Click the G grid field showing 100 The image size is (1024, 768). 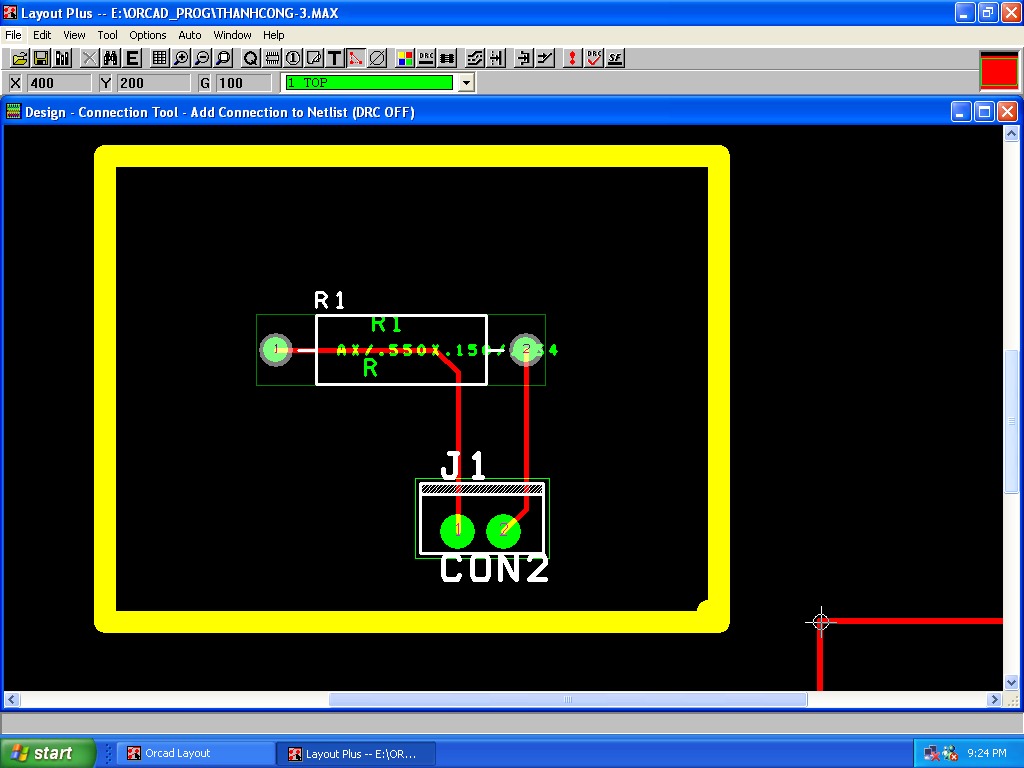pos(244,83)
